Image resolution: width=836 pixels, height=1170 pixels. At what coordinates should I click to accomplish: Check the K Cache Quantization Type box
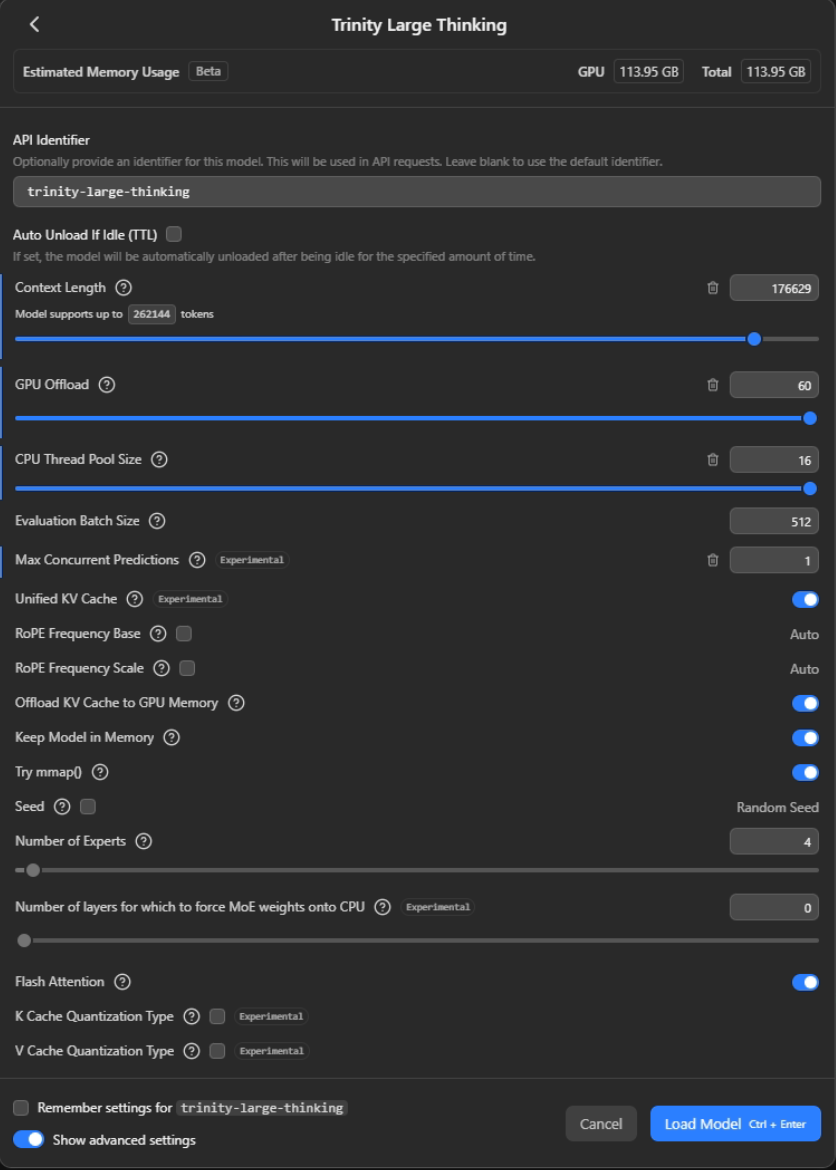(x=217, y=1016)
